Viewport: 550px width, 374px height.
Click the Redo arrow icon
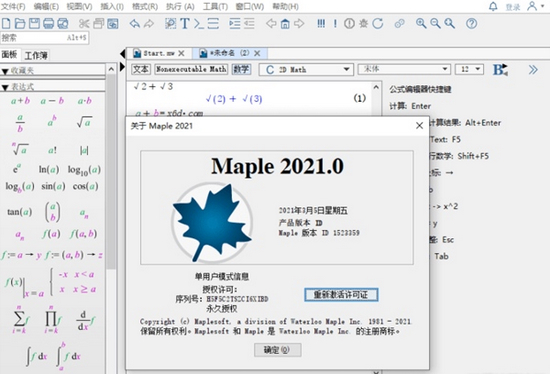coord(149,24)
